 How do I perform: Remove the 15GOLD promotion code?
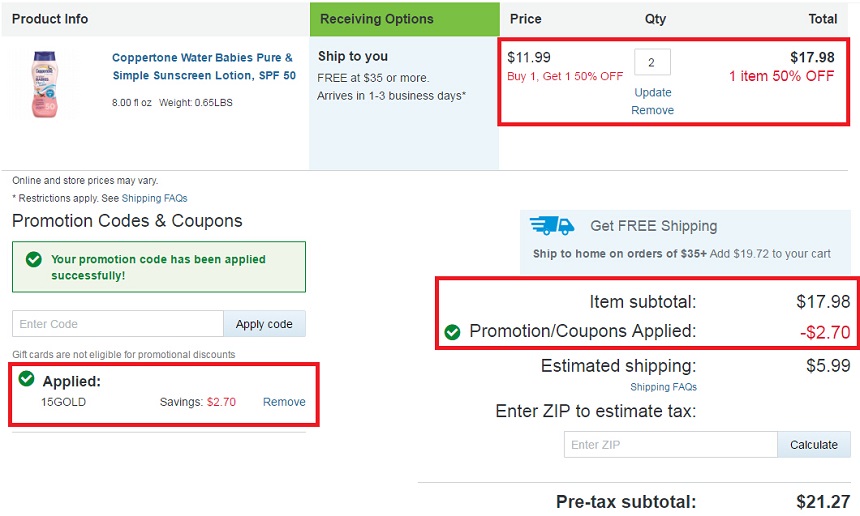pos(284,402)
